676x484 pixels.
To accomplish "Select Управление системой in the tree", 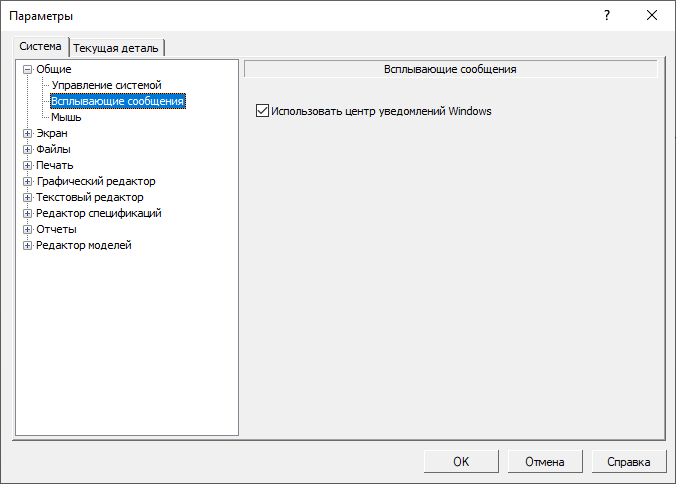I will point(106,86).
